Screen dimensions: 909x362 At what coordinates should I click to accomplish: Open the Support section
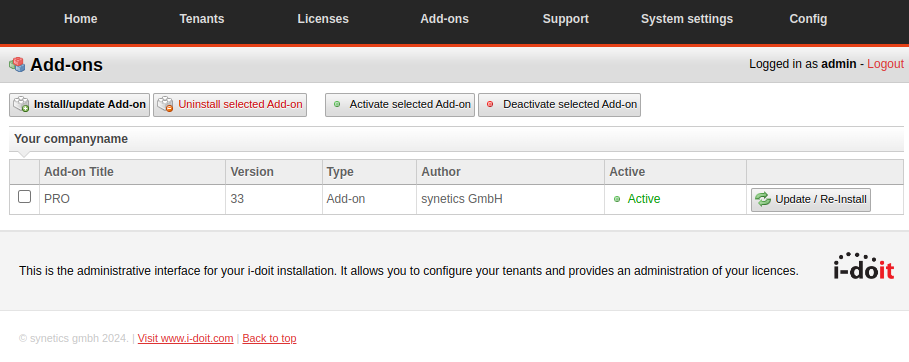point(565,19)
